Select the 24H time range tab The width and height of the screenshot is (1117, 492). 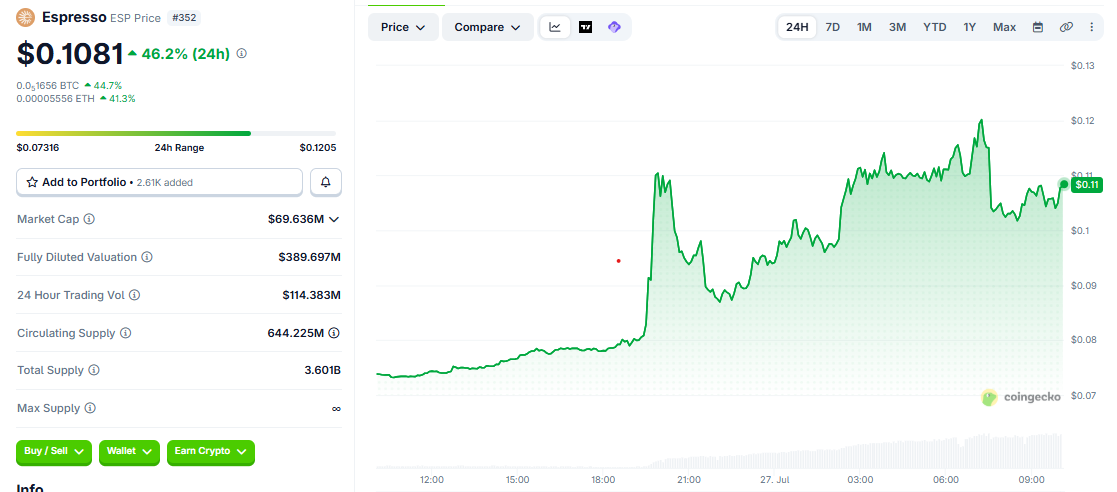[797, 27]
